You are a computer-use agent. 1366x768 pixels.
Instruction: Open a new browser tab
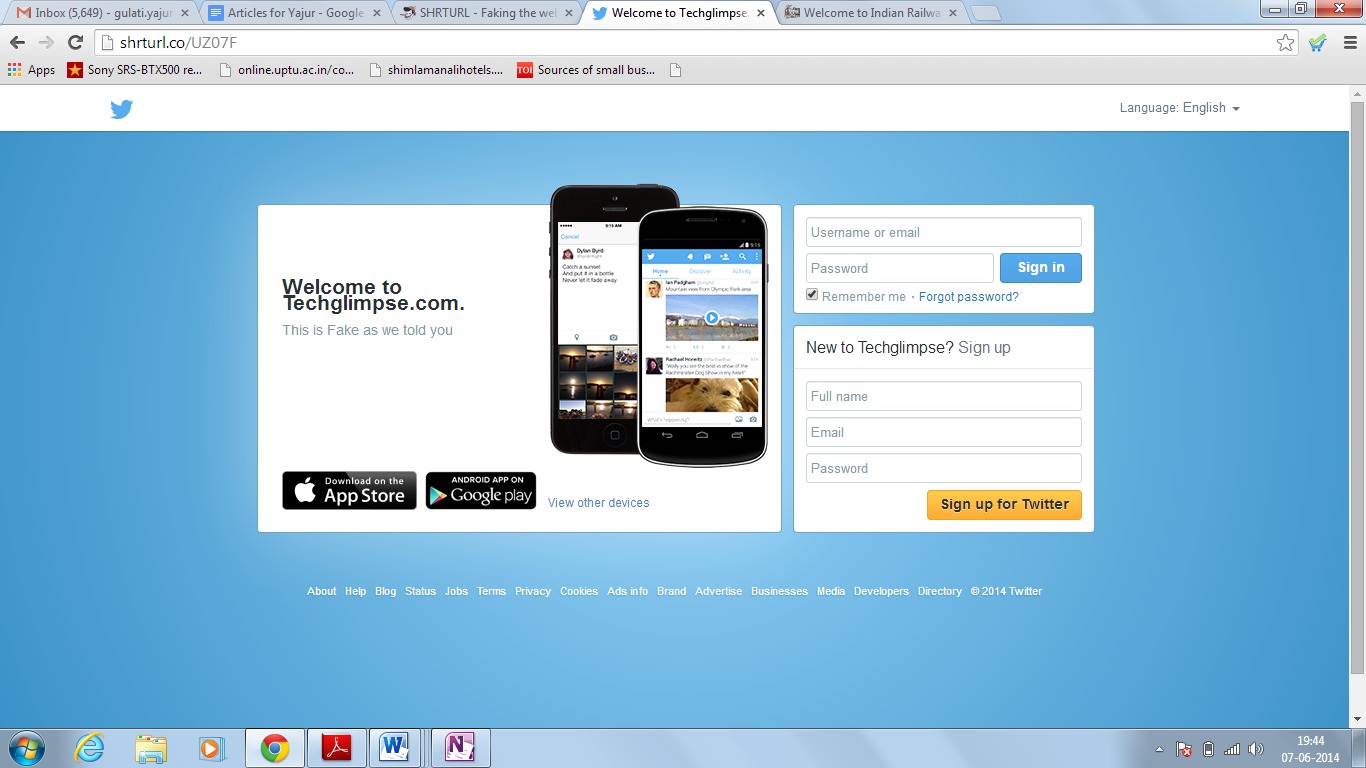click(x=986, y=13)
